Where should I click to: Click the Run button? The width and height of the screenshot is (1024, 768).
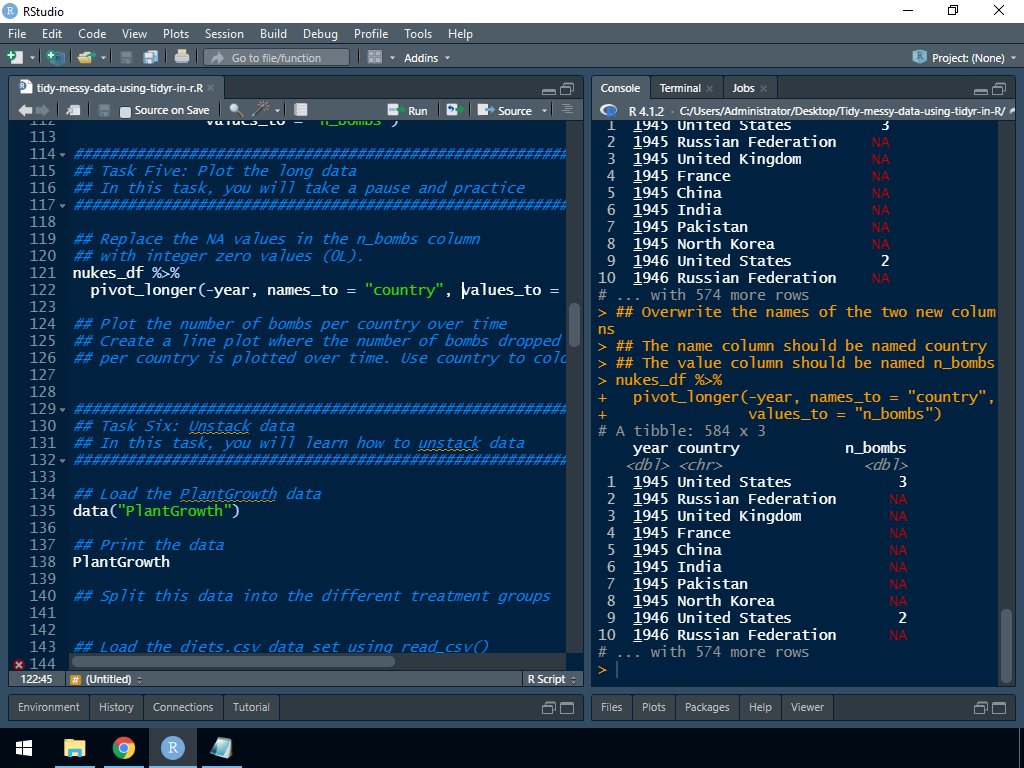pyautogui.click(x=408, y=110)
